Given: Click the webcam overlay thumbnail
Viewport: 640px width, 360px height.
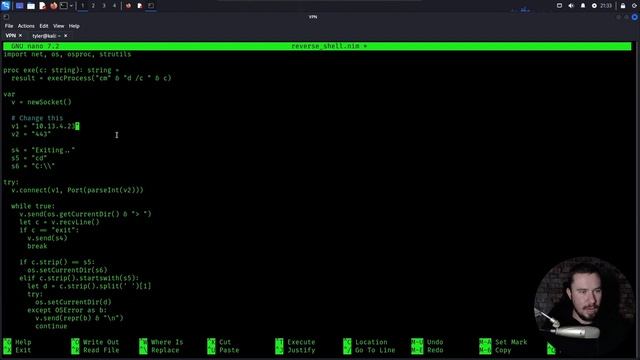Looking at the screenshot, I should click(584, 306).
